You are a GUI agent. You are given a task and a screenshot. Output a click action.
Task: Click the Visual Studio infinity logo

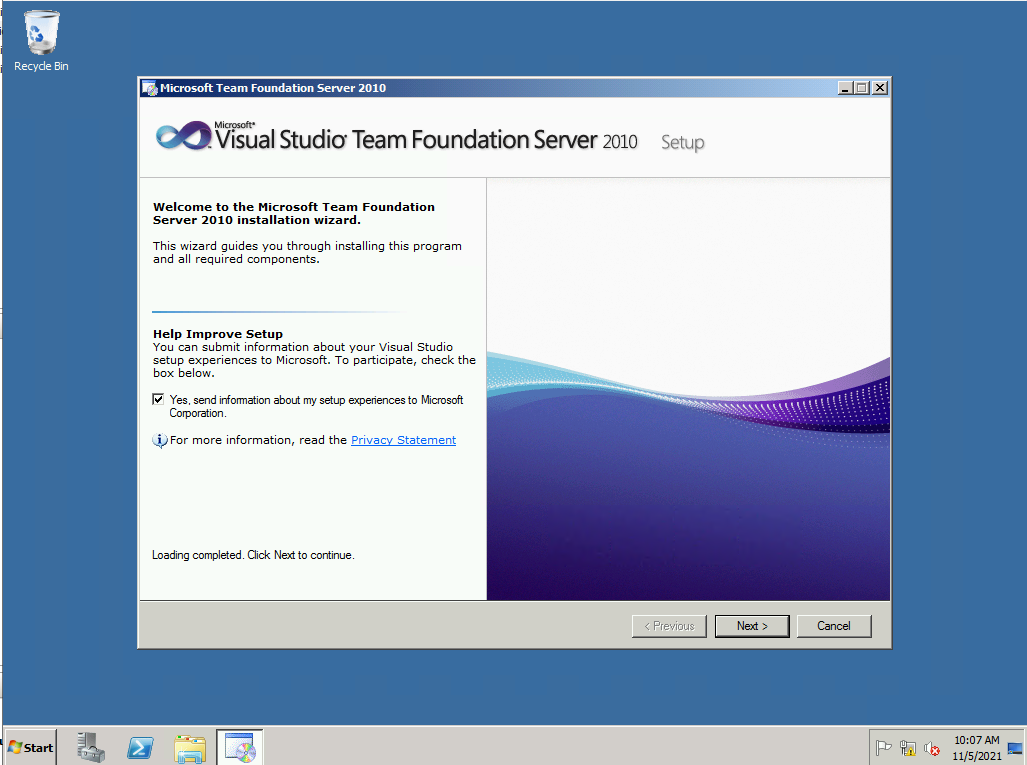pos(184,136)
